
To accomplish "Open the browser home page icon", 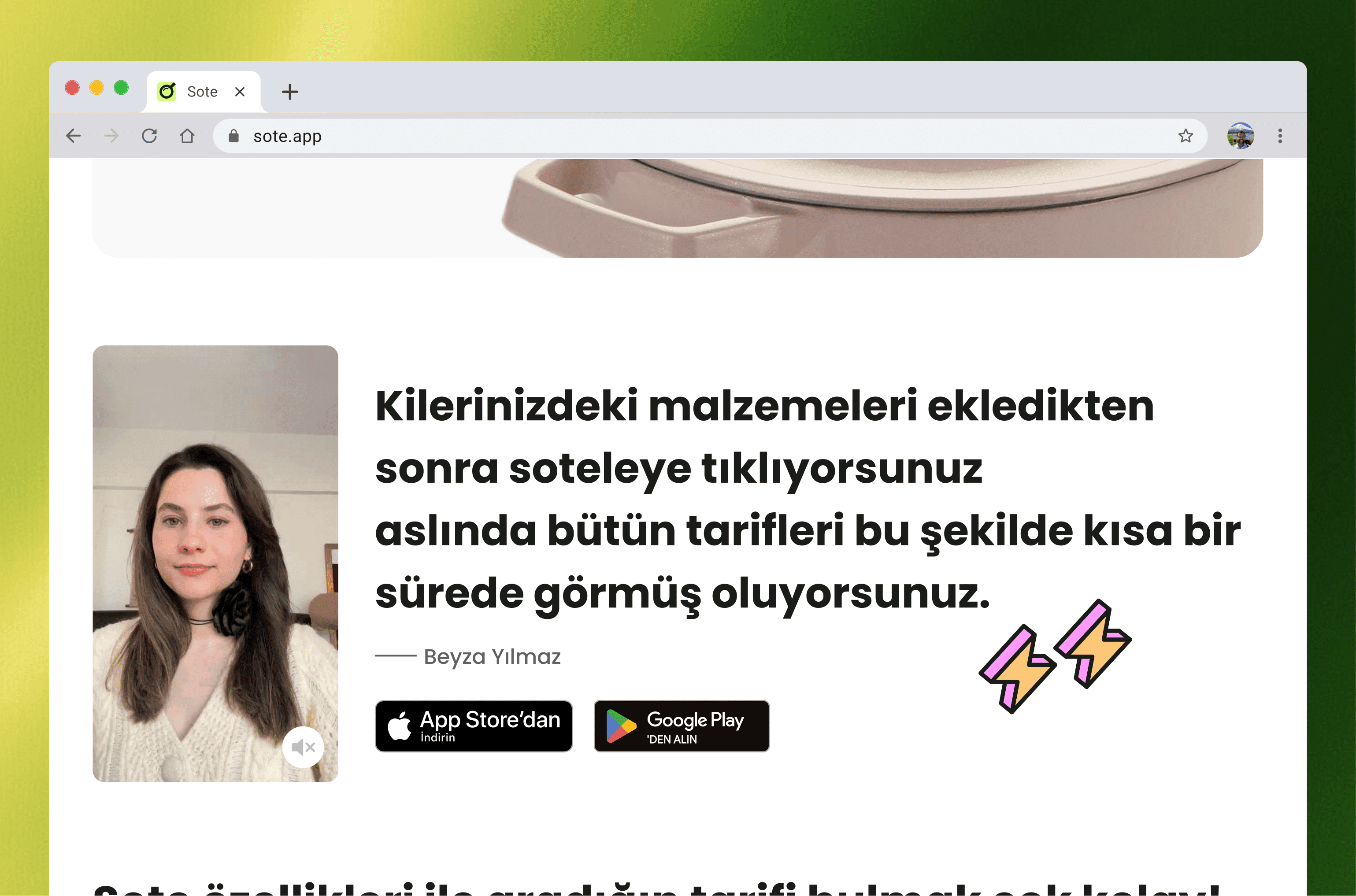I will pyautogui.click(x=187, y=136).
